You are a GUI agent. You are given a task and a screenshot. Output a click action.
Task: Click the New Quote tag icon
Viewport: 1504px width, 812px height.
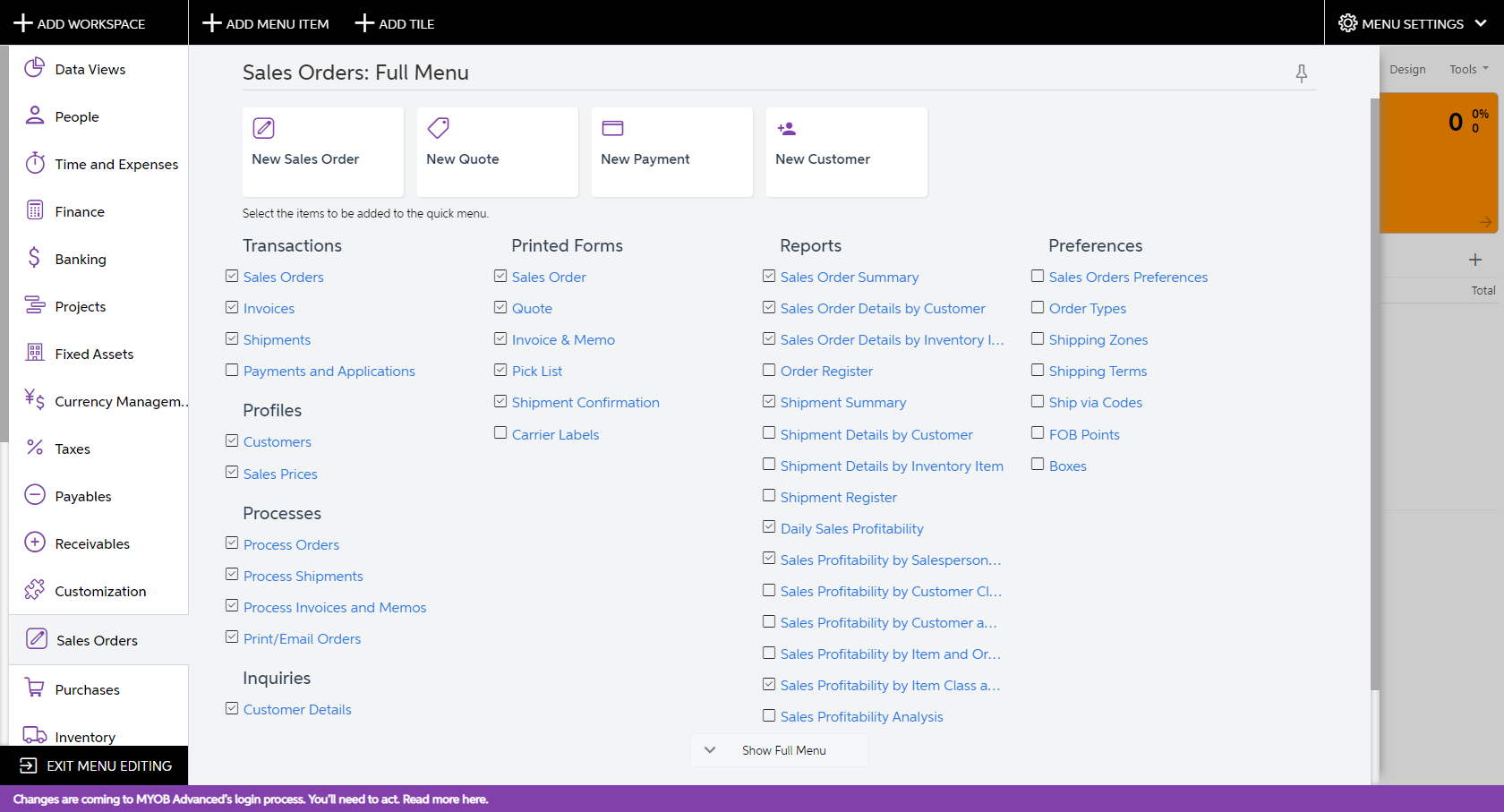[439, 128]
